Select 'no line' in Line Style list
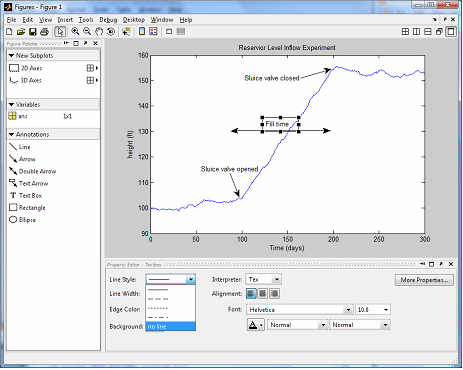Image resolution: width=463 pixels, height=370 pixels. [171, 326]
